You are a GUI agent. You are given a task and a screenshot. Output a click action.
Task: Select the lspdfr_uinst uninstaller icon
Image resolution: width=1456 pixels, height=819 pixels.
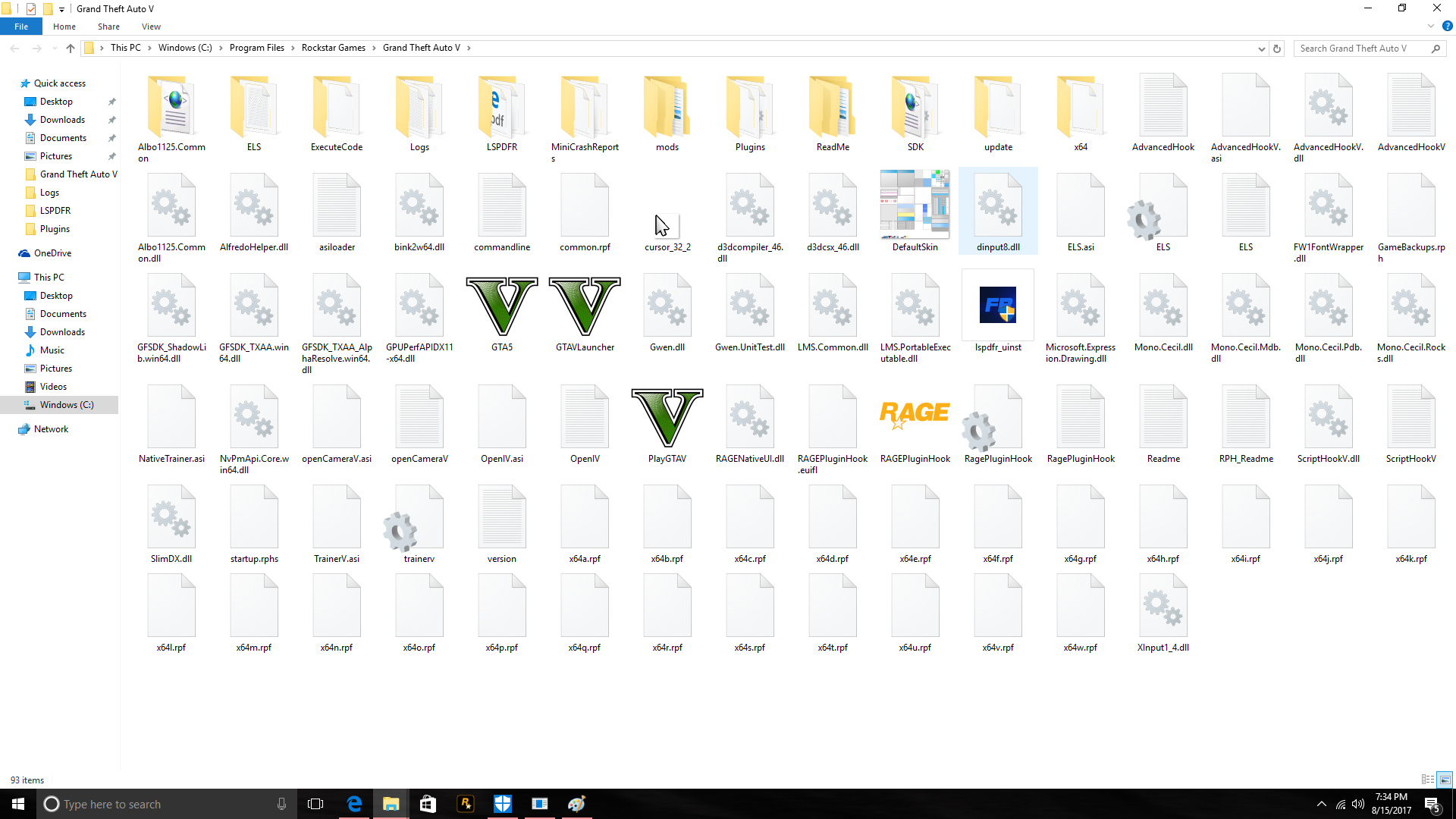point(997,307)
